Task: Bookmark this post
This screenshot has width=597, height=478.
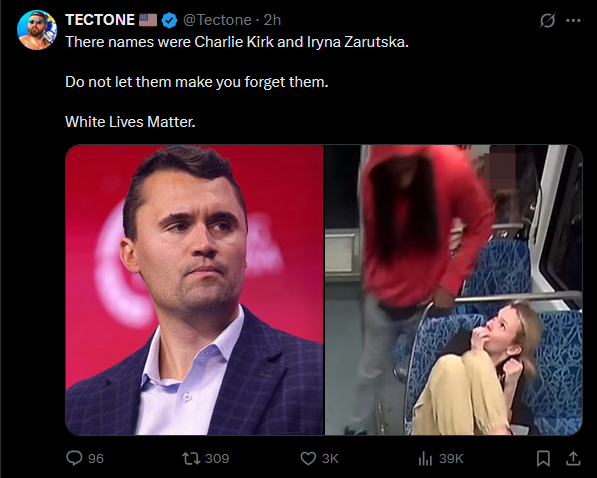Action: coord(543,458)
